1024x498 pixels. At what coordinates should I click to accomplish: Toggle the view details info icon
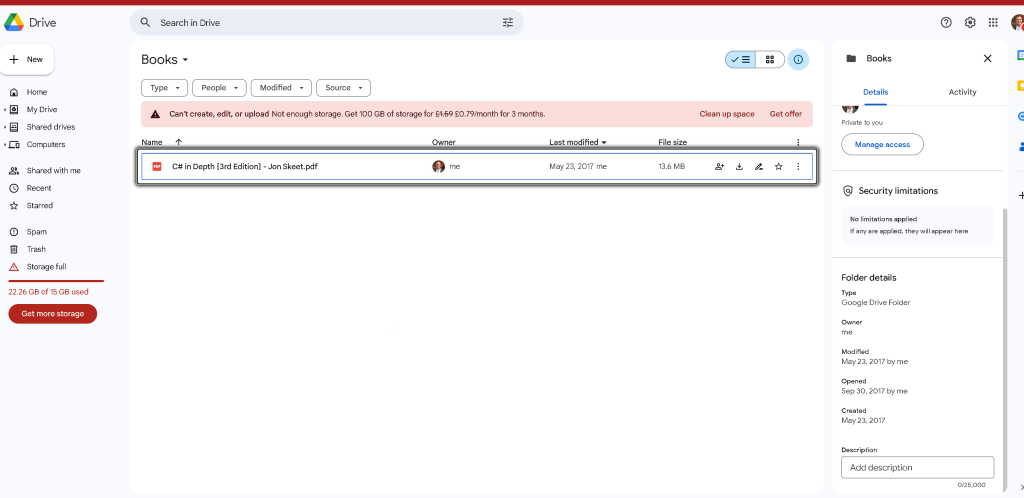(798, 59)
